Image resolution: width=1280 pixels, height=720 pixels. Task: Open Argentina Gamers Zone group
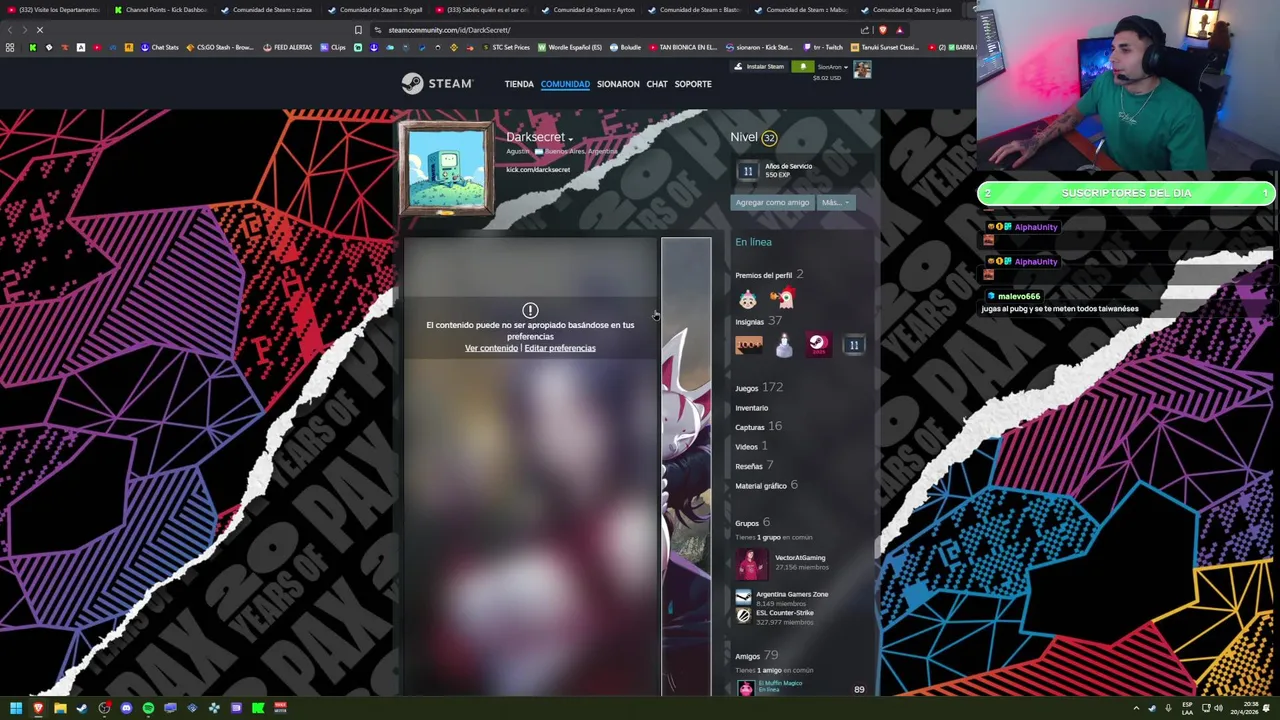pos(792,594)
